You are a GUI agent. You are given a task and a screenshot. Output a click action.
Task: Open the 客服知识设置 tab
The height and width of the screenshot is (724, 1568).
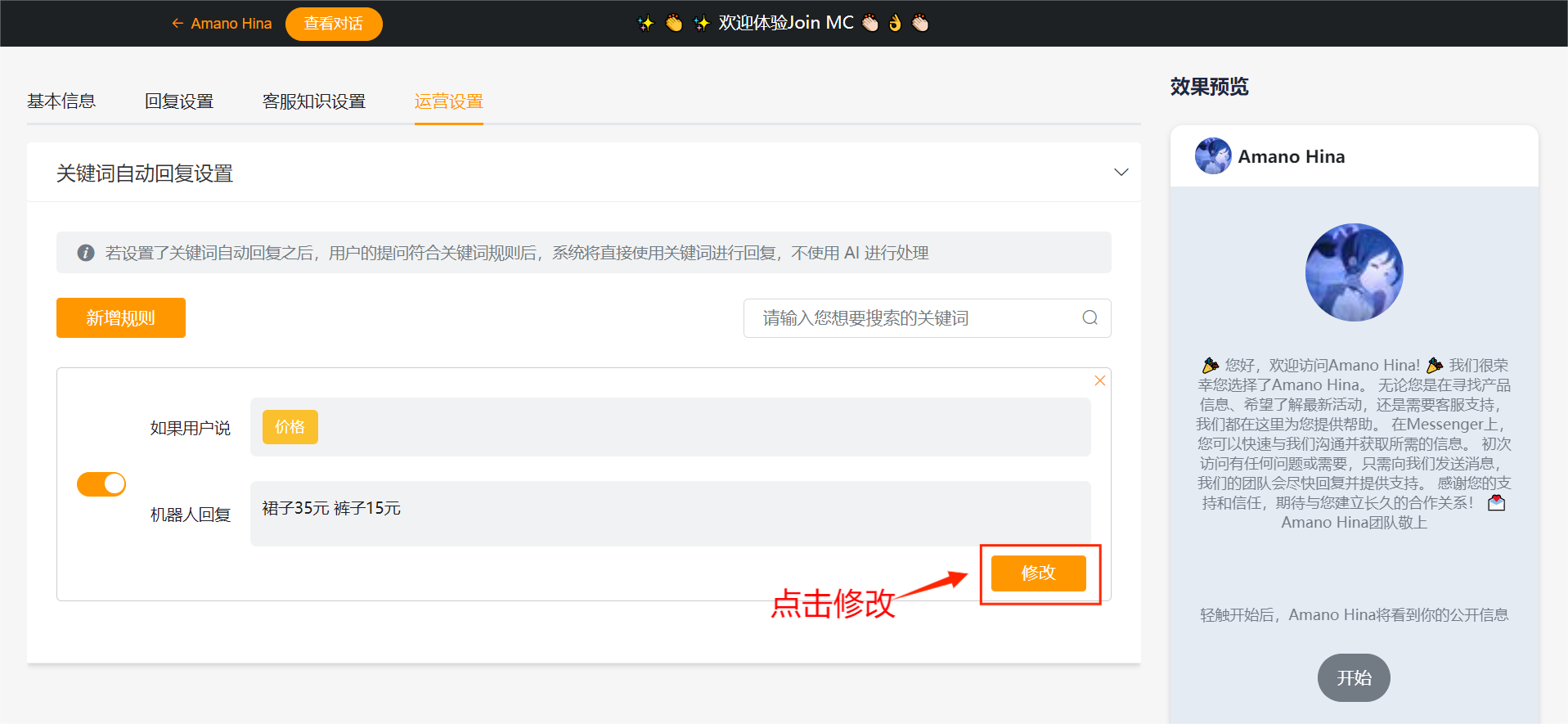point(314,101)
